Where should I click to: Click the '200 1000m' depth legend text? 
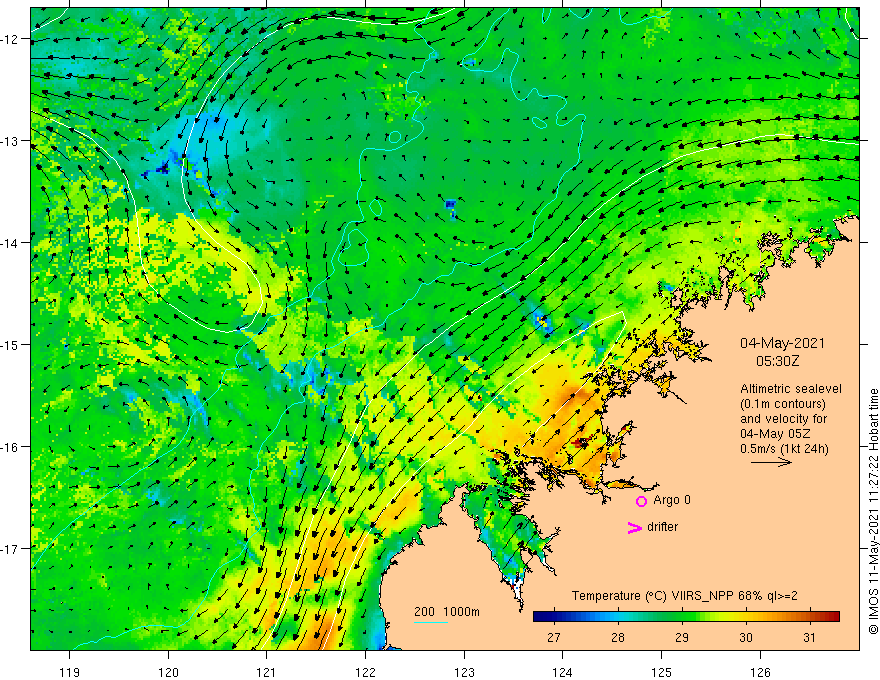(x=447, y=612)
